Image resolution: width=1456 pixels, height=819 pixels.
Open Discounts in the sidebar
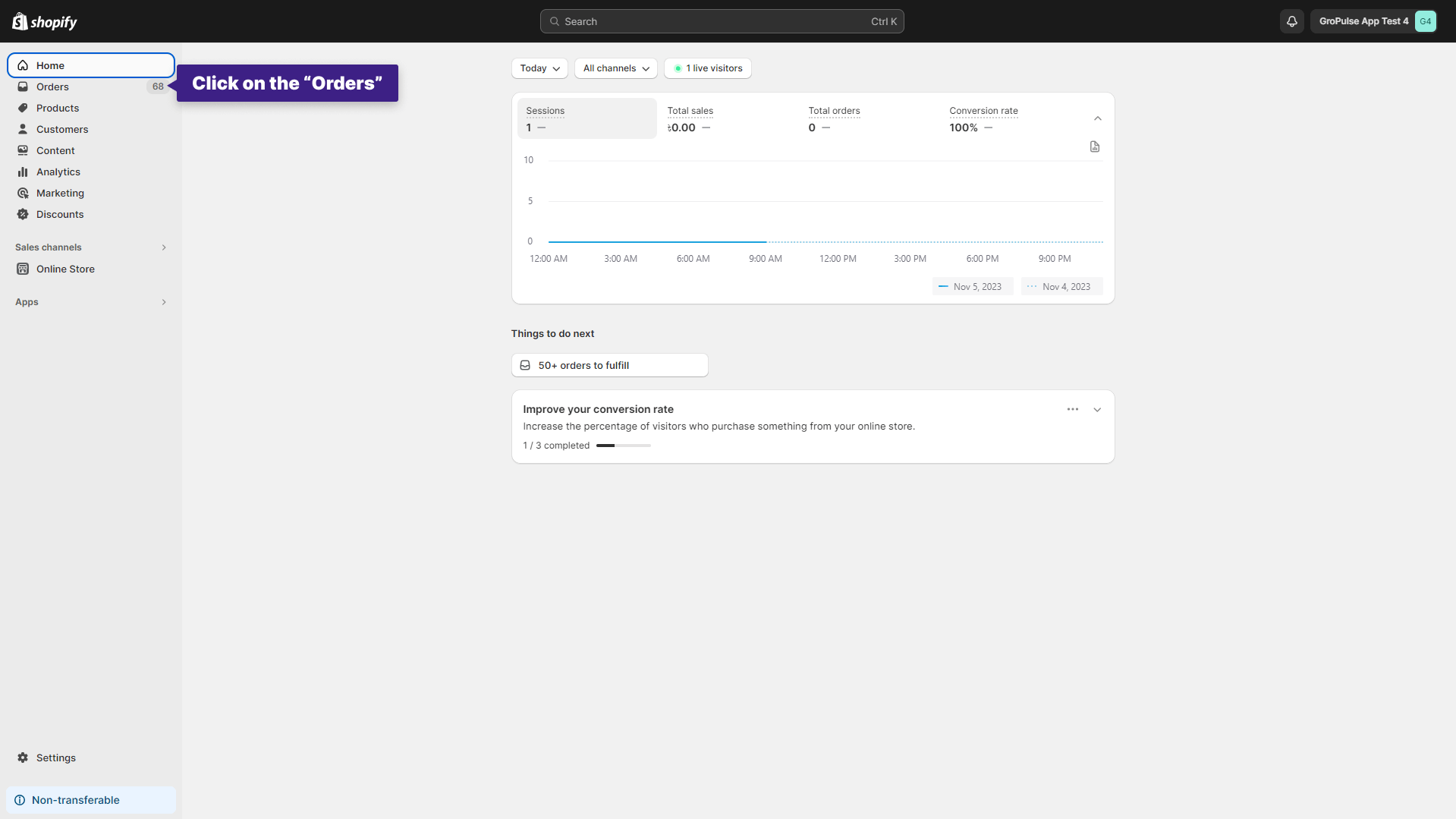coord(91,214)
